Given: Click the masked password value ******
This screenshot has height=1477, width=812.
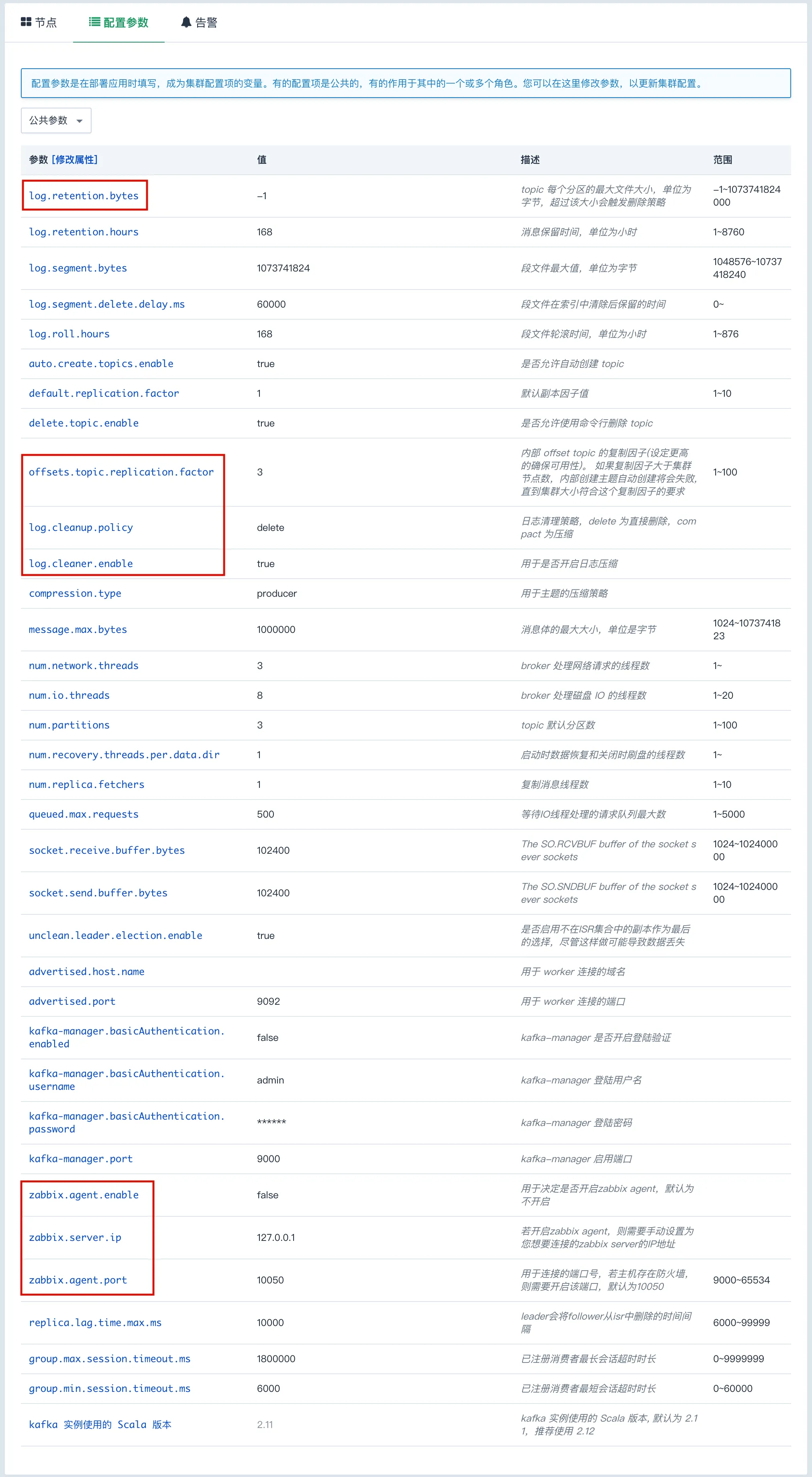Looking at the screenshot, I should pyautogui.click(x=271, y=1122).
